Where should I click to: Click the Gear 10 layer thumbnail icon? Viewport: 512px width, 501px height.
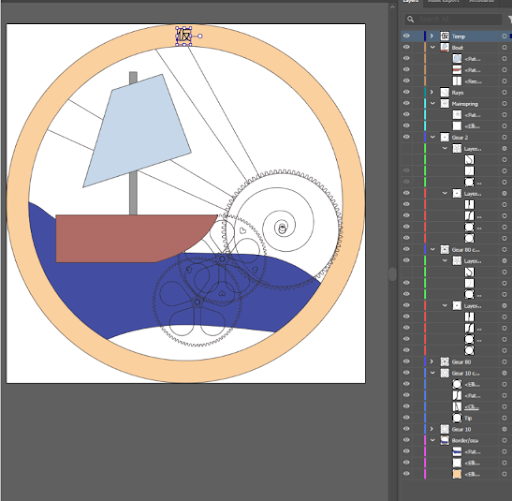point(445,429)
